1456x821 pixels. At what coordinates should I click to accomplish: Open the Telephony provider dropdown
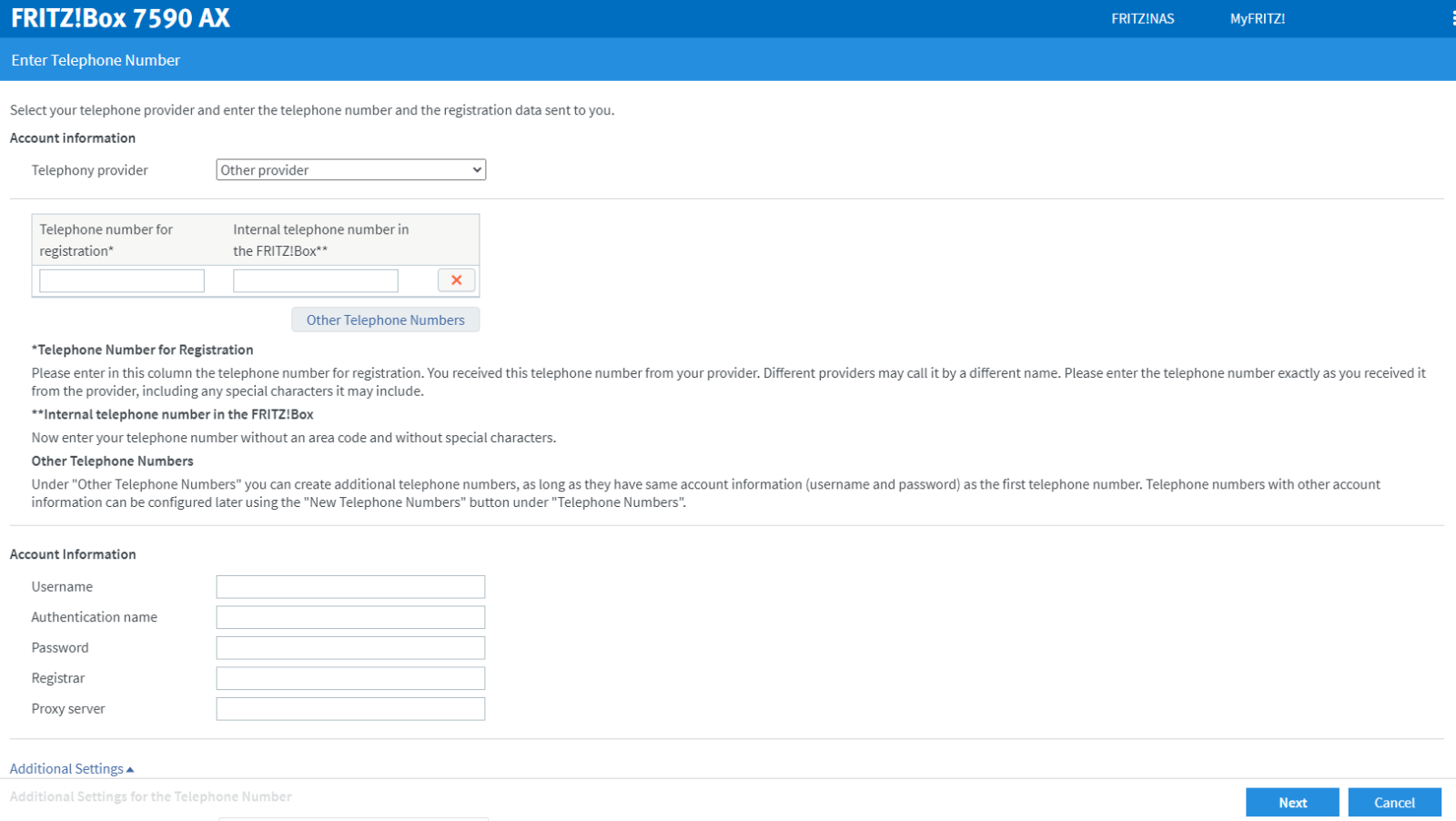coord(350,170)
